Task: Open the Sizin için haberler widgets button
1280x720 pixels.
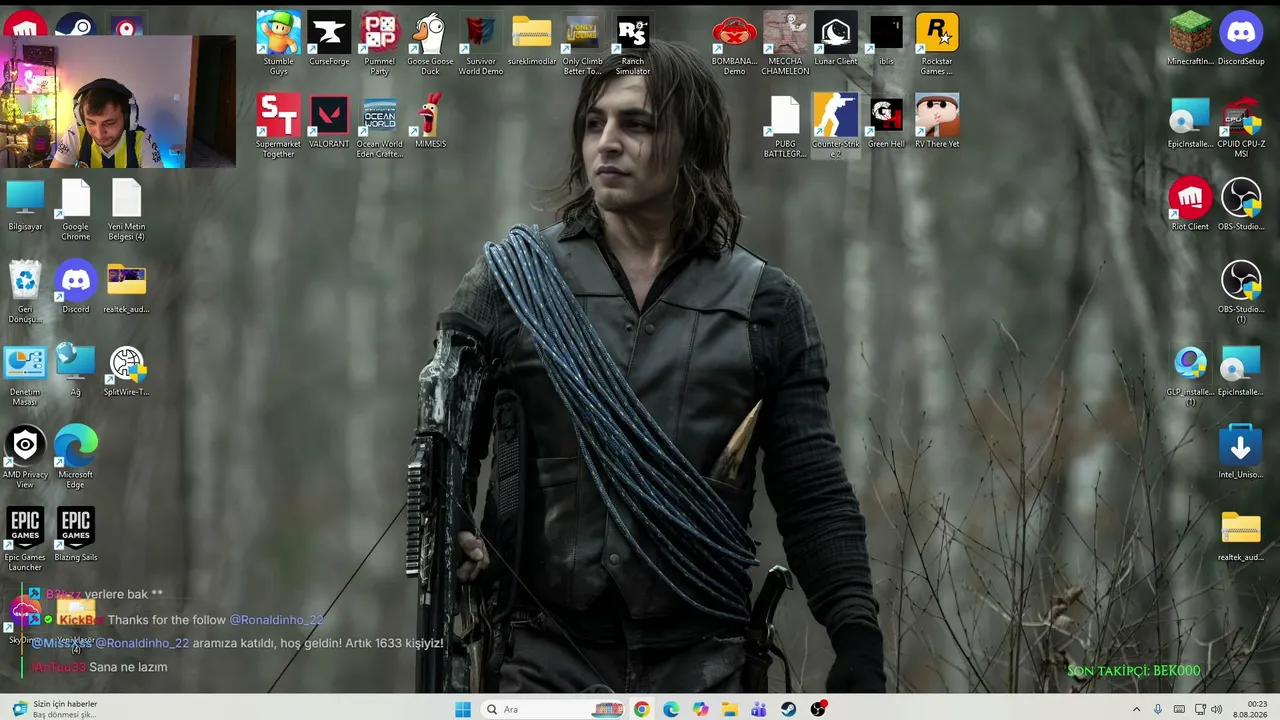Action: [55, 709]
